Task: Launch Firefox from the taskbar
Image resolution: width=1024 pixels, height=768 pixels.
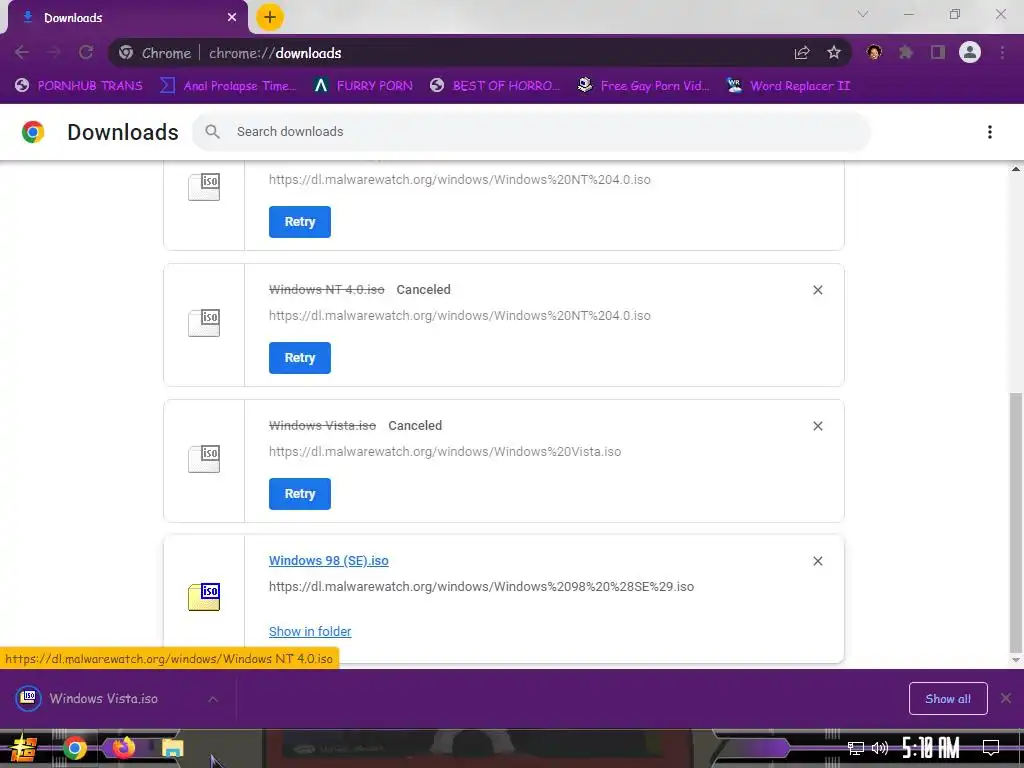Action: [x=123, y=747]
